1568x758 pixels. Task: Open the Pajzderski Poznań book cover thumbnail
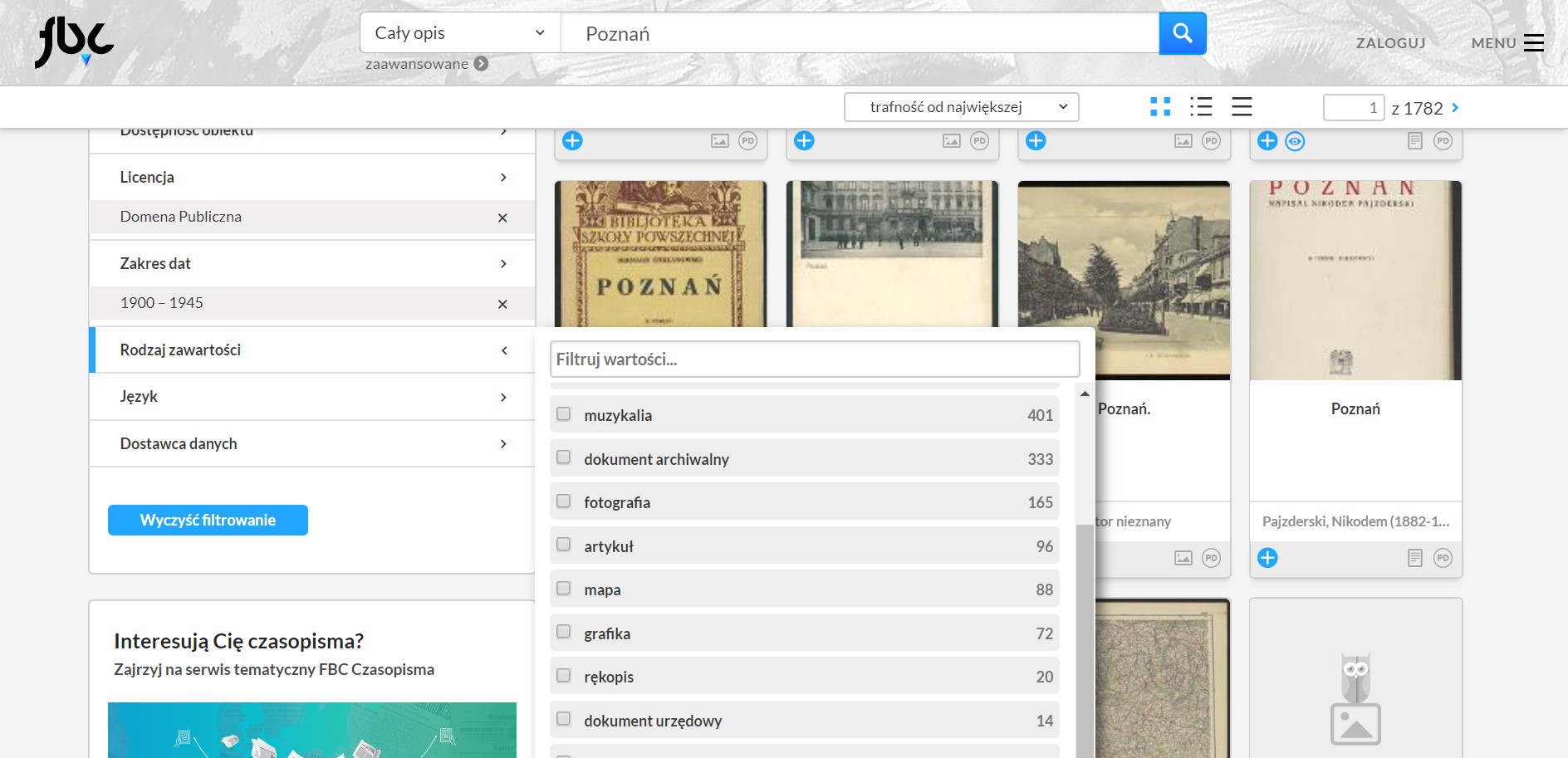pos(1355,281)
